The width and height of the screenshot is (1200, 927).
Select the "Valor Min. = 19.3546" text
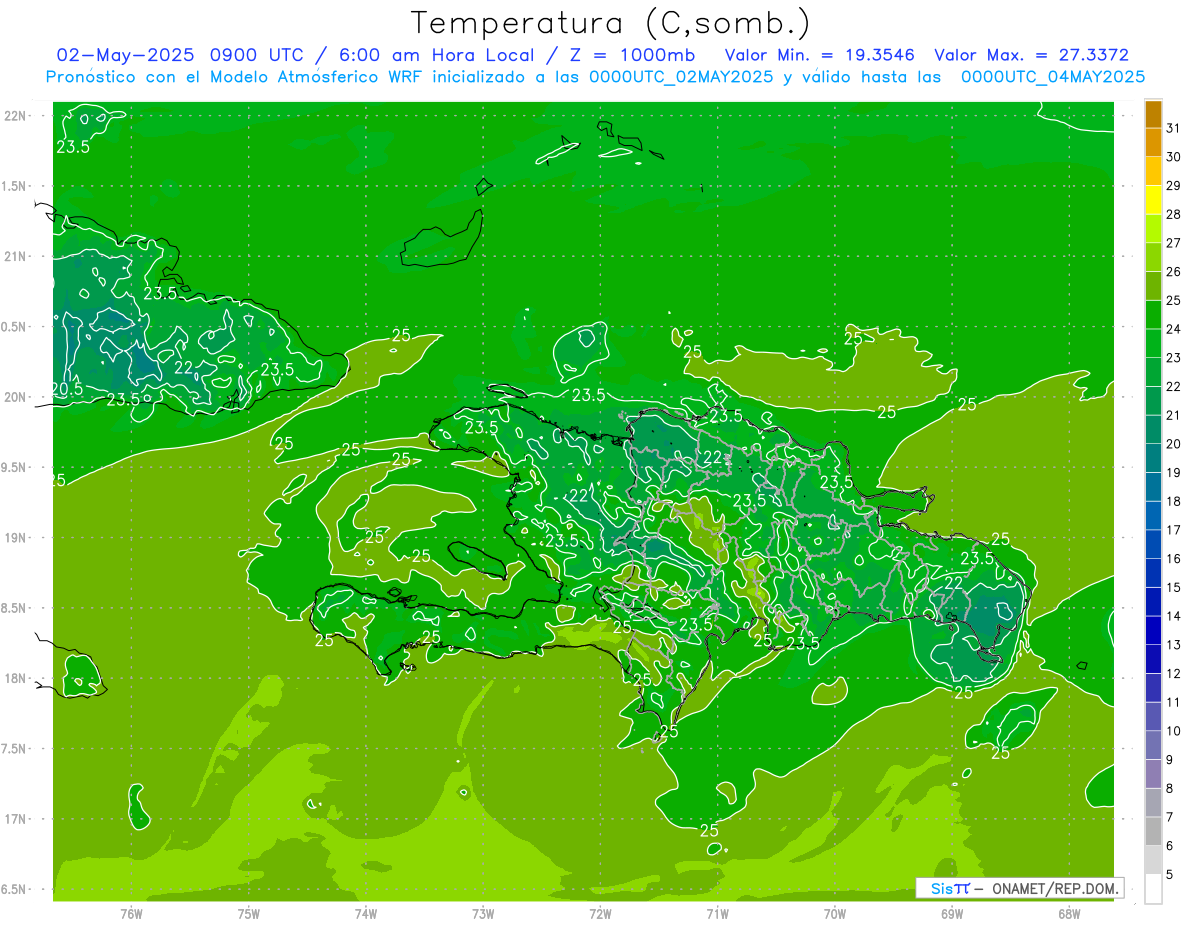click(x=819, y=55)
